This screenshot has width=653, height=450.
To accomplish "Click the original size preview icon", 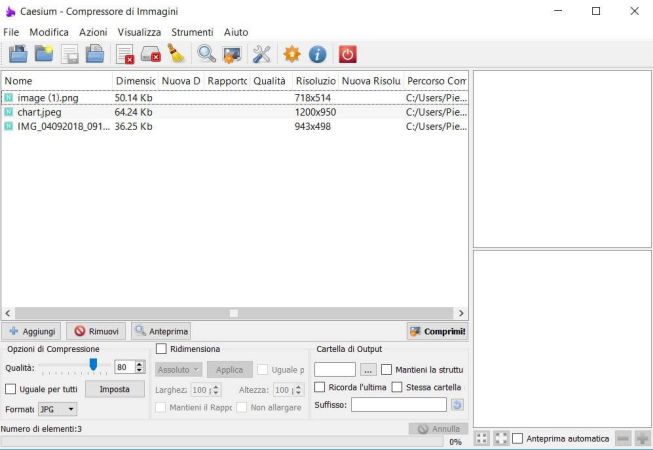I will [x=501, y=438].
